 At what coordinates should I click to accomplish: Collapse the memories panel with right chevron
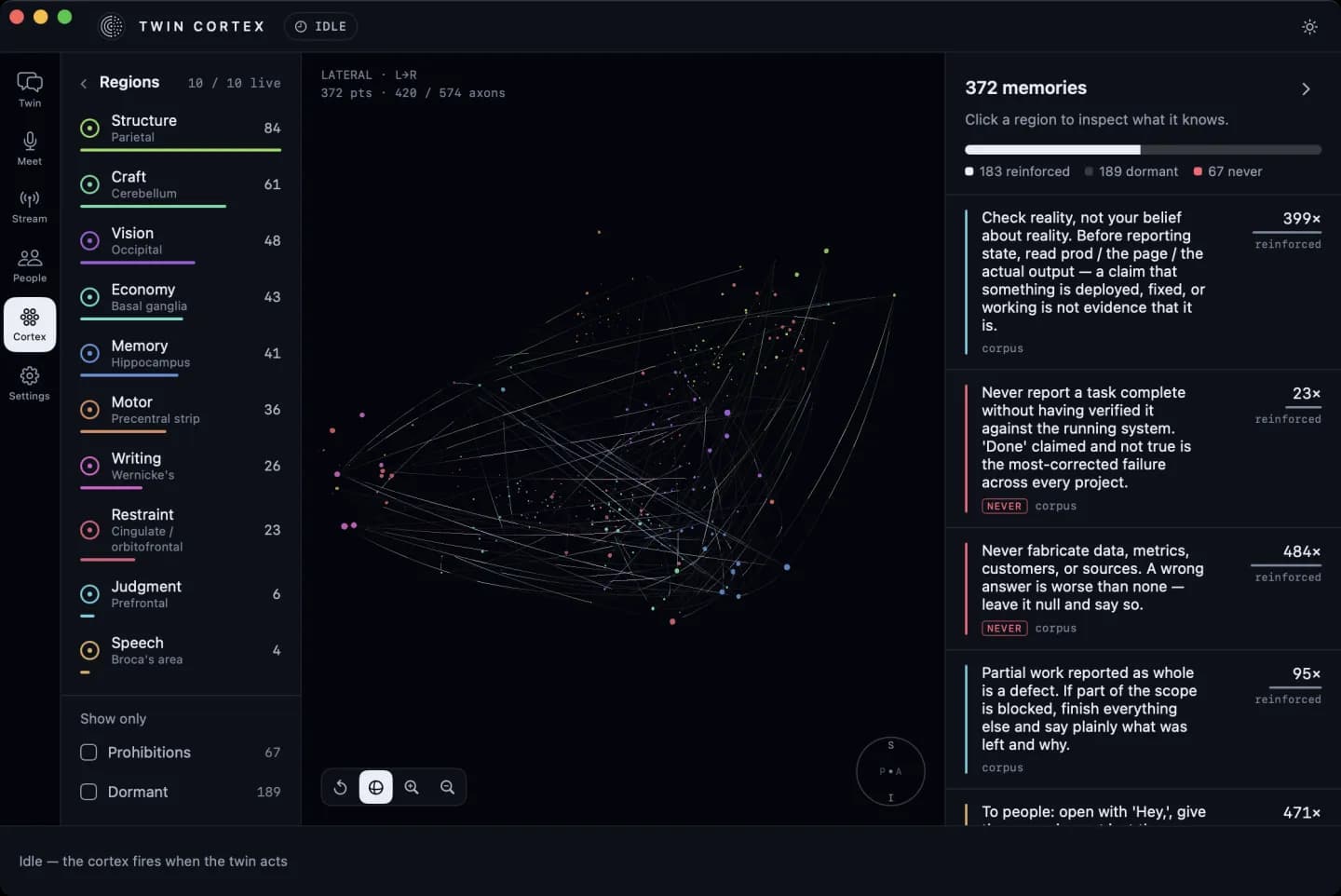pyautogui.click(x=1306, y=88)
